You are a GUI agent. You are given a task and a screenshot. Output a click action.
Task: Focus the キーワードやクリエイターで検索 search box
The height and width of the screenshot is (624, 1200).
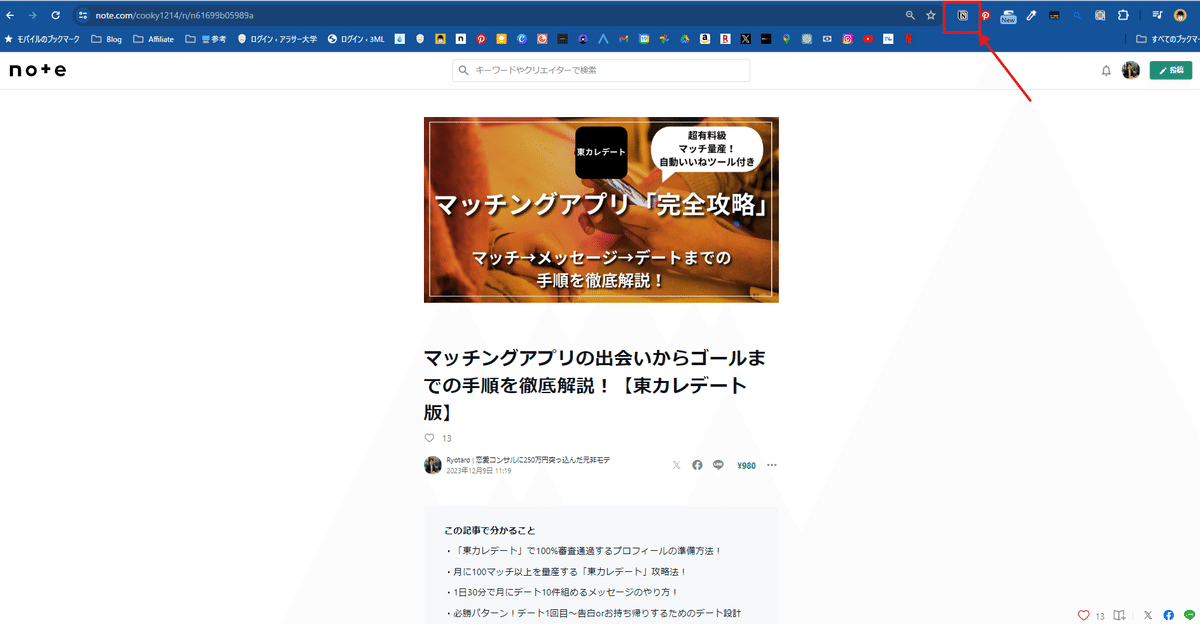point(601,70)
